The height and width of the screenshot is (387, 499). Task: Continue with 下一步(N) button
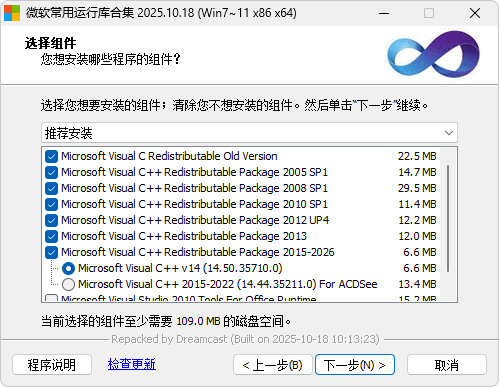(x=355, y=365)
